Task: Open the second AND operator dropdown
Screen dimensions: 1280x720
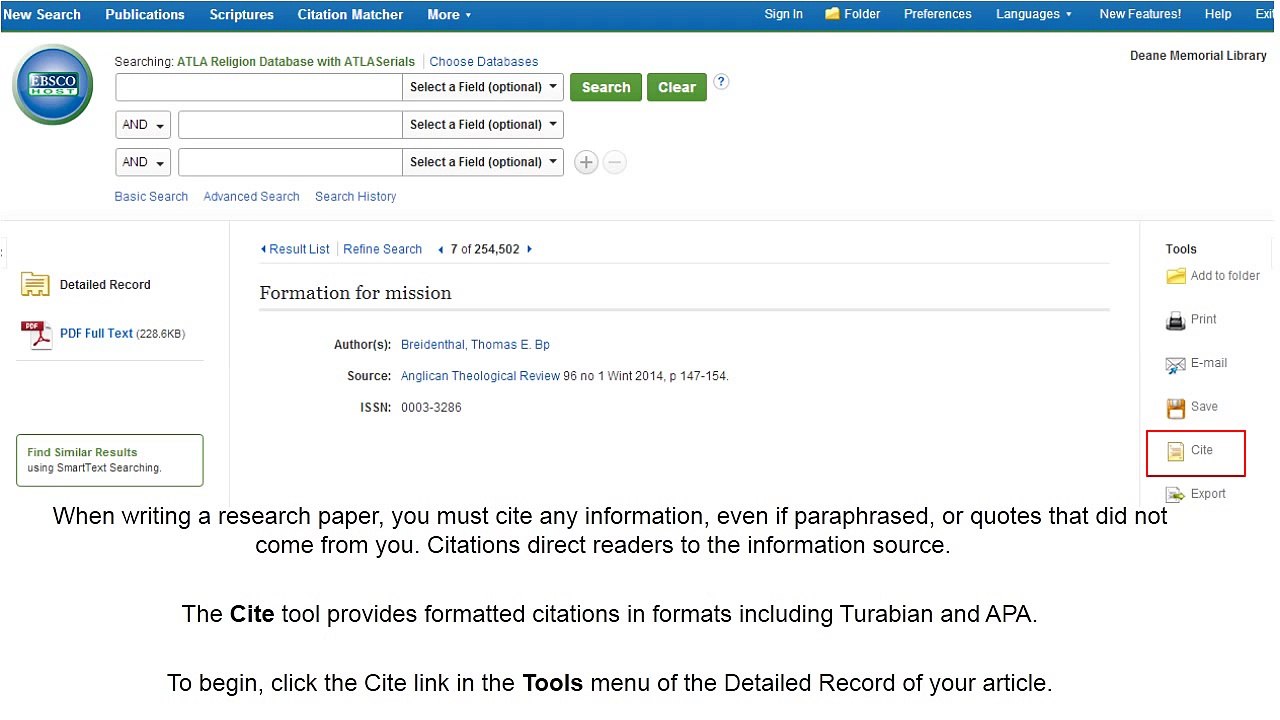Action: (143, 162)
